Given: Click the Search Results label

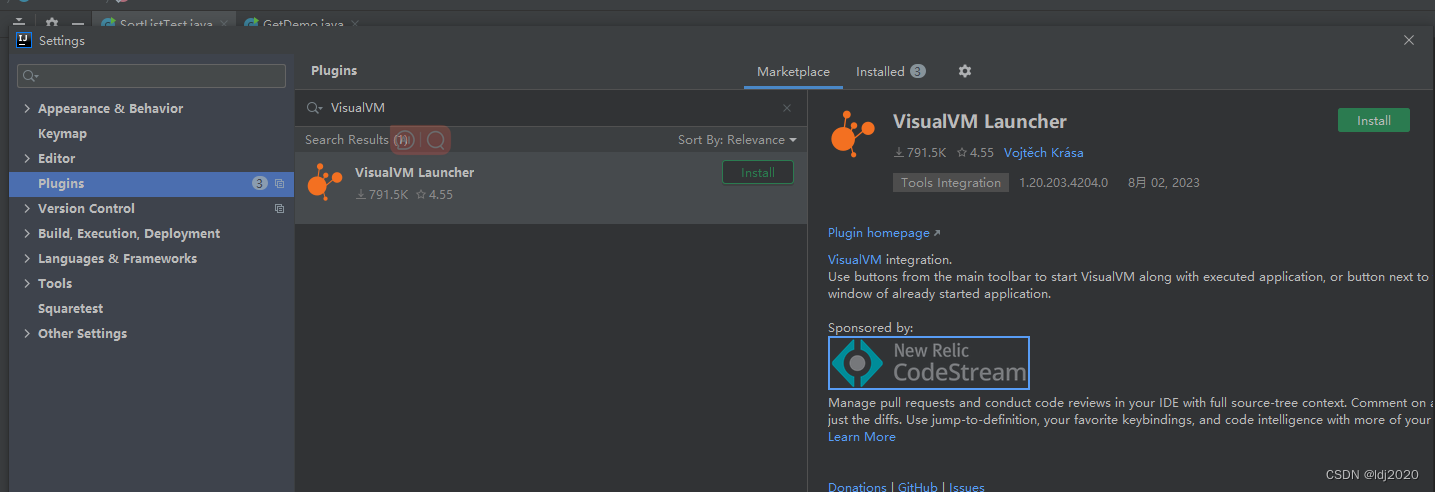Looking at the screenshot, I should coord(346,140).
